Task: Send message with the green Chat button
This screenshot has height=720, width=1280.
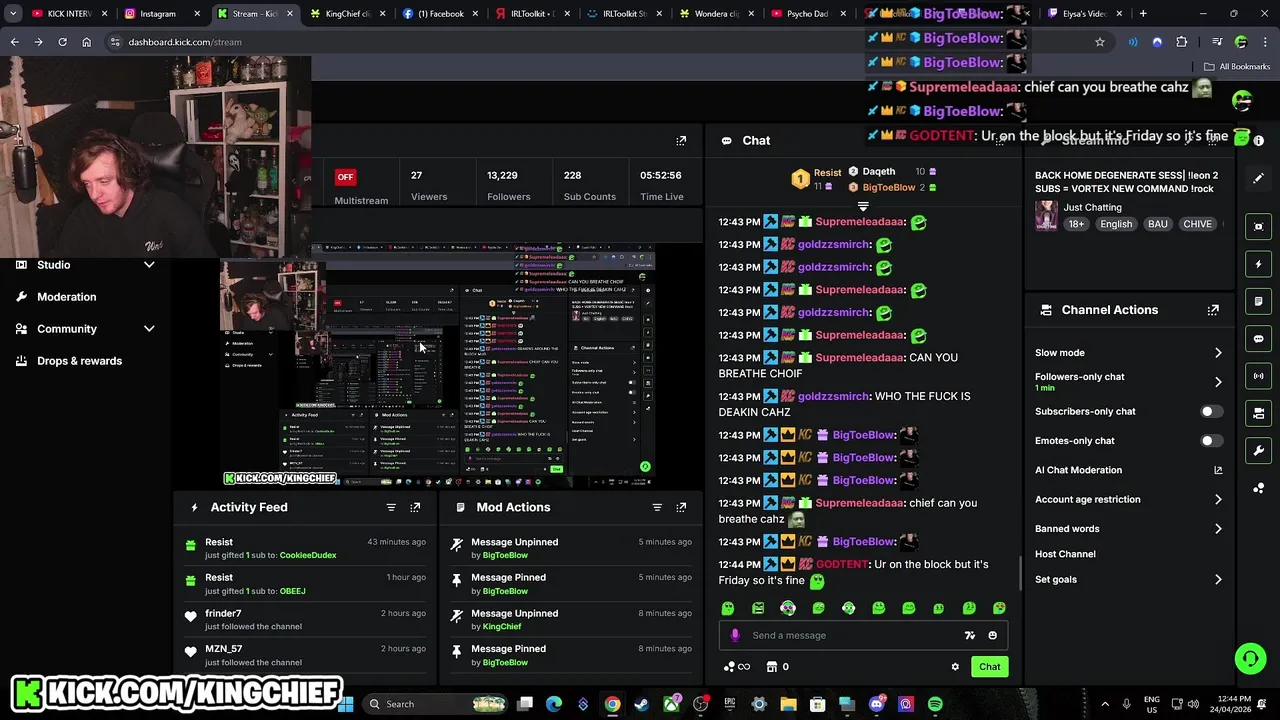Action: pos(989,667)
